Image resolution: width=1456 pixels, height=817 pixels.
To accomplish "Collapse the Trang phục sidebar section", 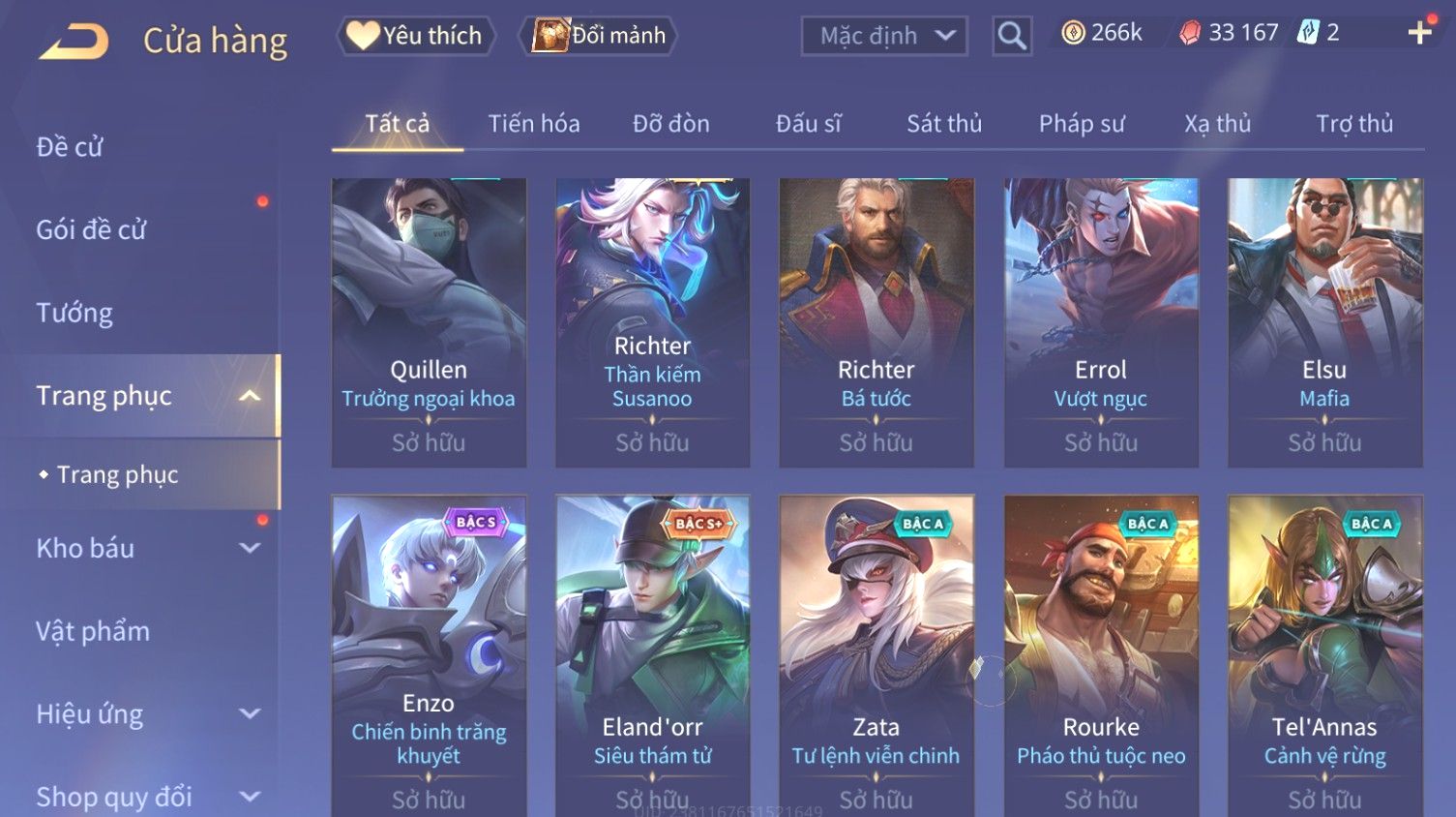I will coord(250,396).
